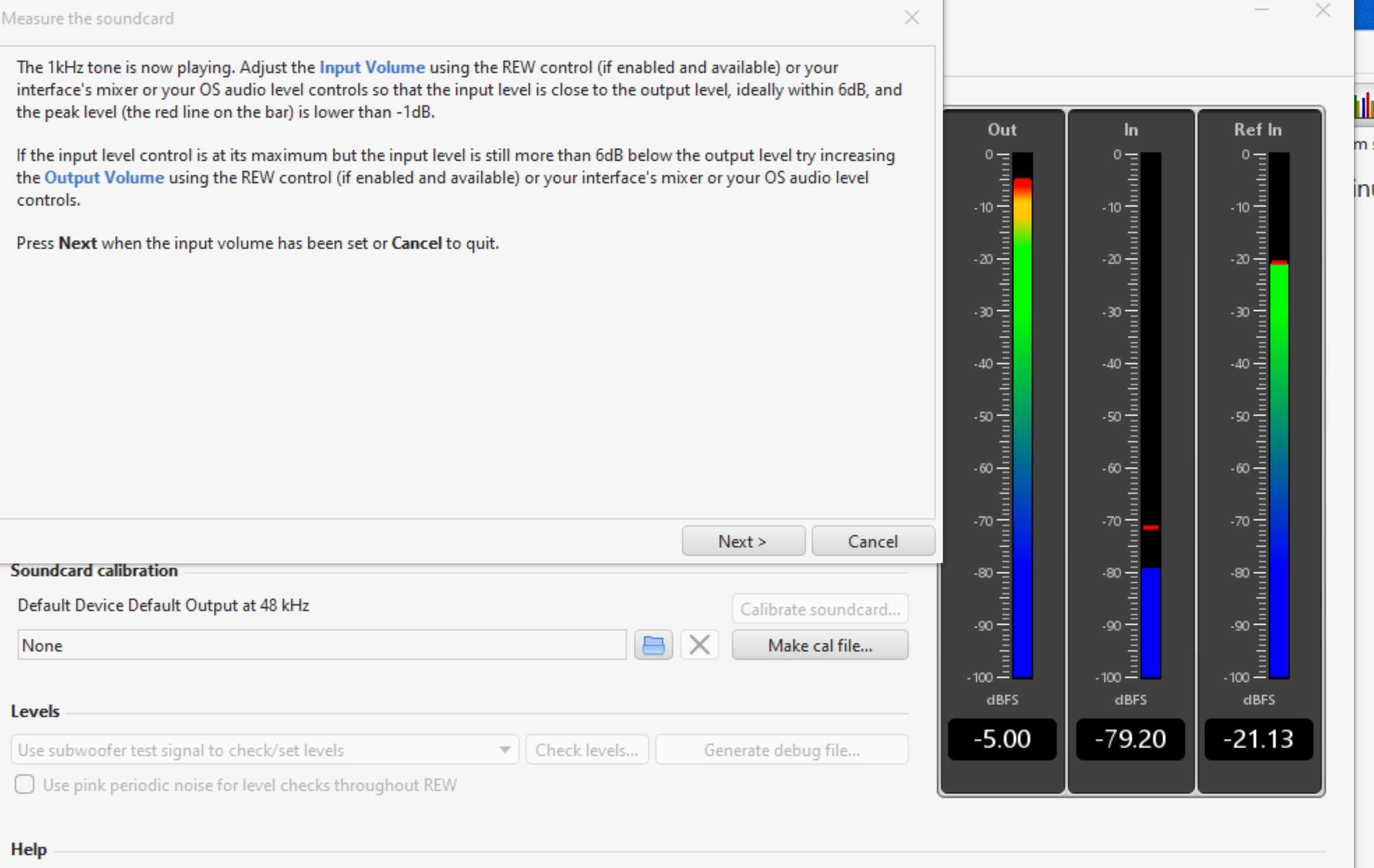Clear the cal file with X icon
Screen dimensions: 1374x868
[699, 645]
